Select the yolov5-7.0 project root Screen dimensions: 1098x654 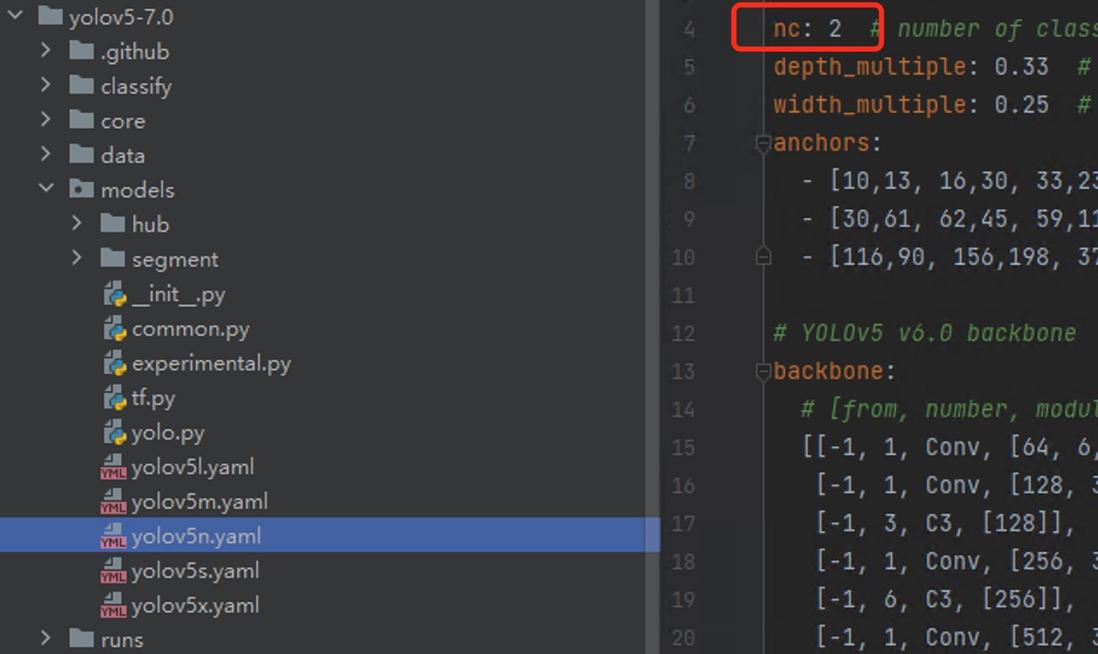click(x=121, y=16)
